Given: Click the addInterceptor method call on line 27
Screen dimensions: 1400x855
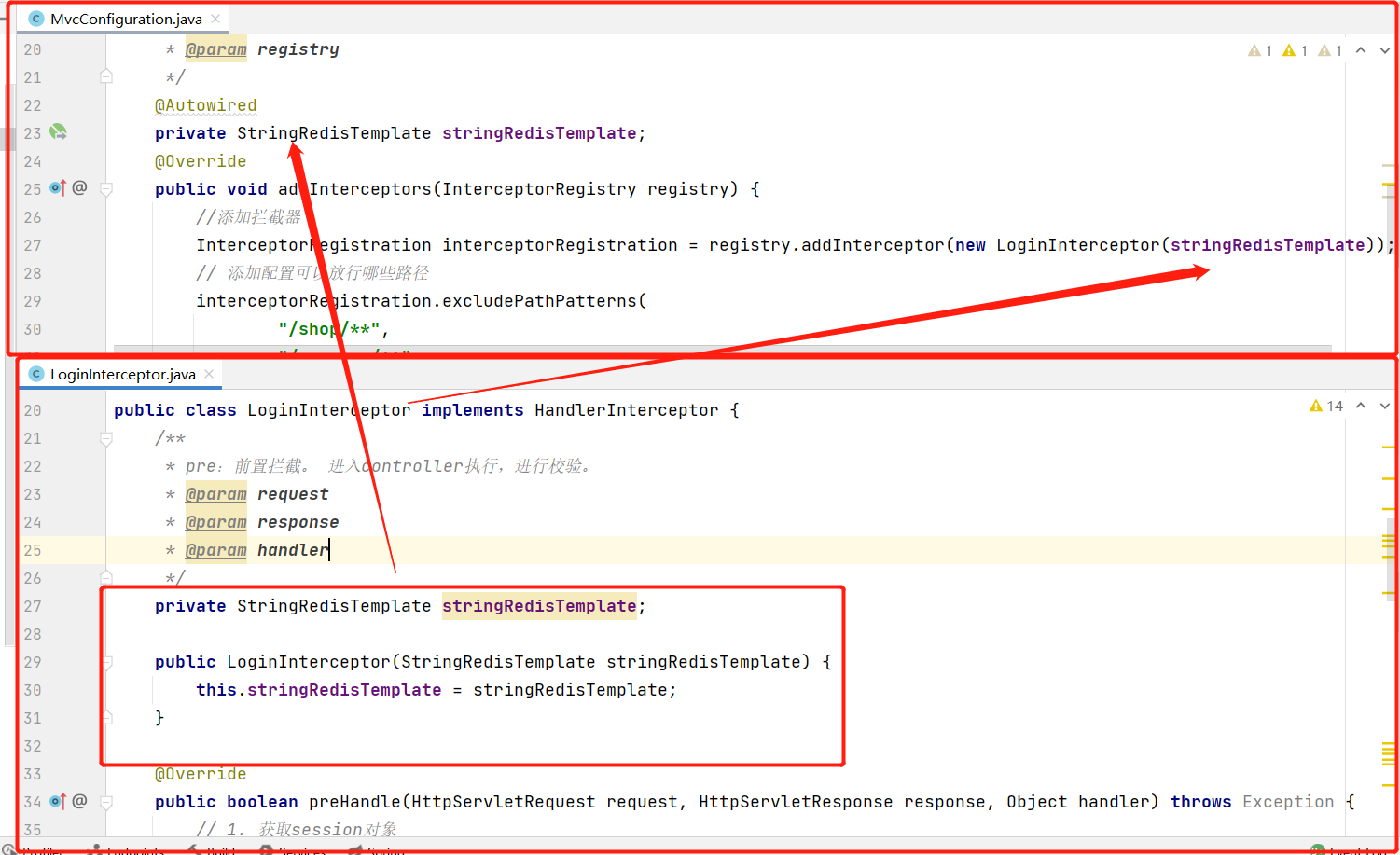Looking at the screenshot, I should tap(873, 245).
